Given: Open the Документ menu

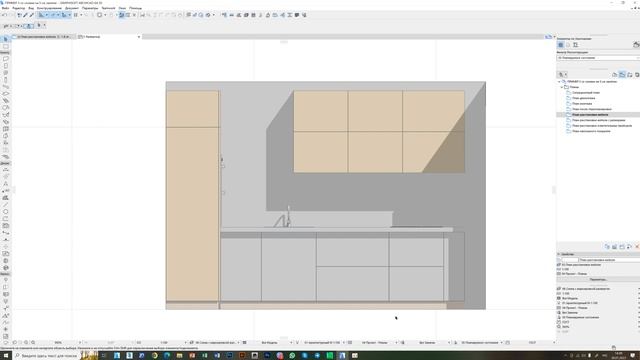Looking at the screenshot, I should [72, 8].
